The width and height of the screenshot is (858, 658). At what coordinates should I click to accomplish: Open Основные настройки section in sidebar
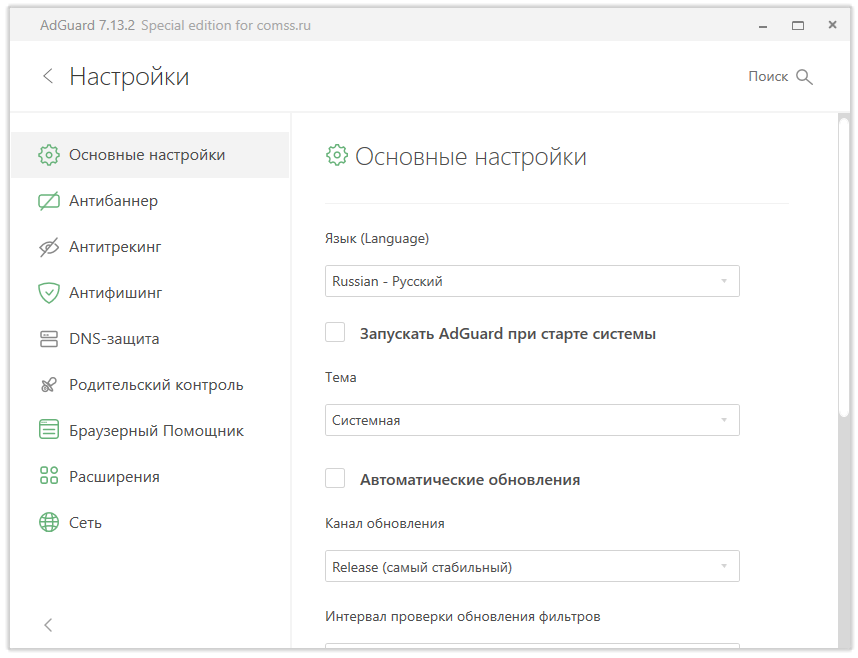pos(150,155)
